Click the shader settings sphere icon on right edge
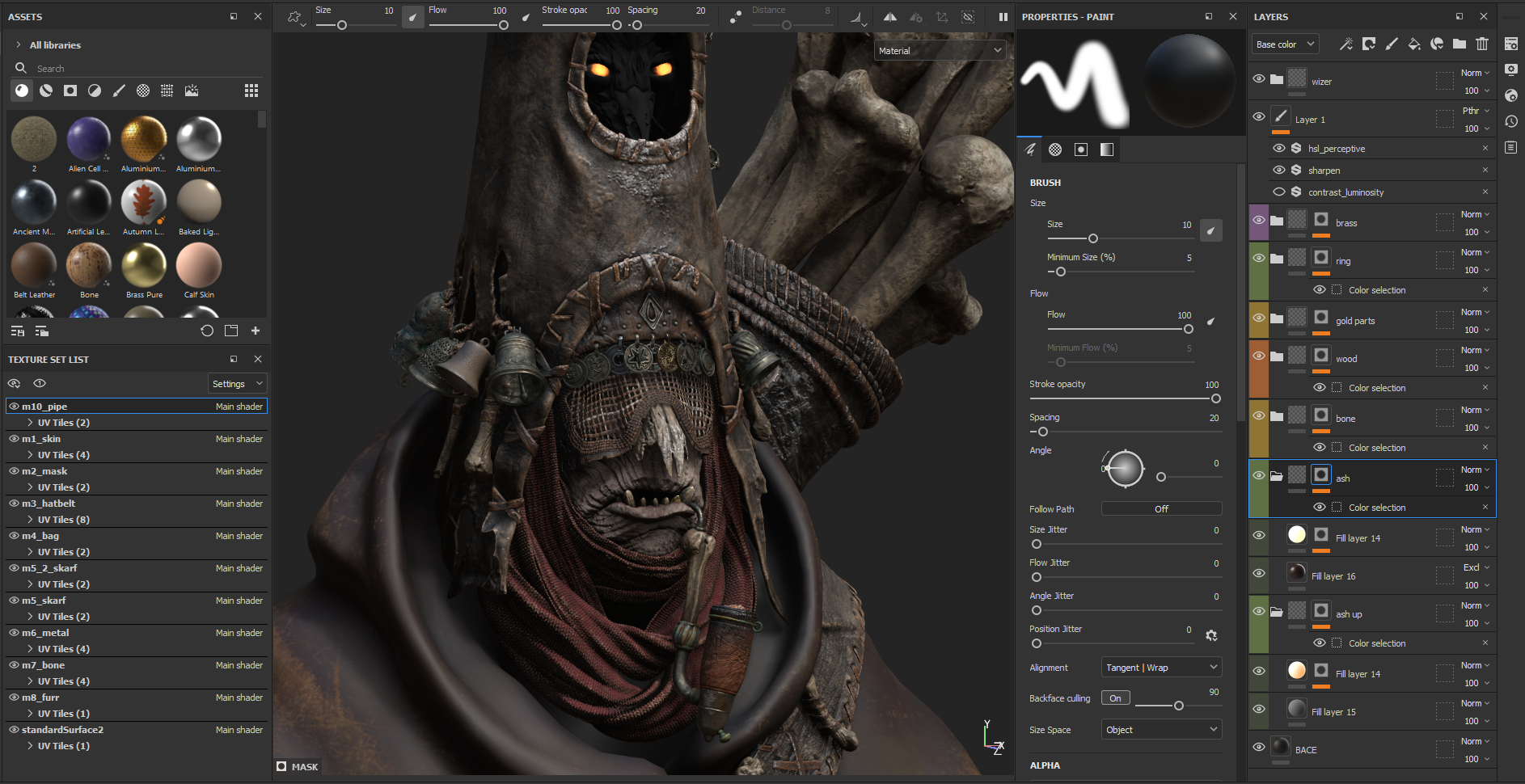1525x784 pixels. pos(1511,95)
